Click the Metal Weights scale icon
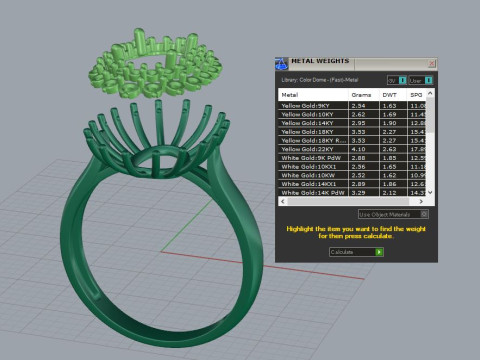This screenshot has height=360, width=480. pos(281,64)
